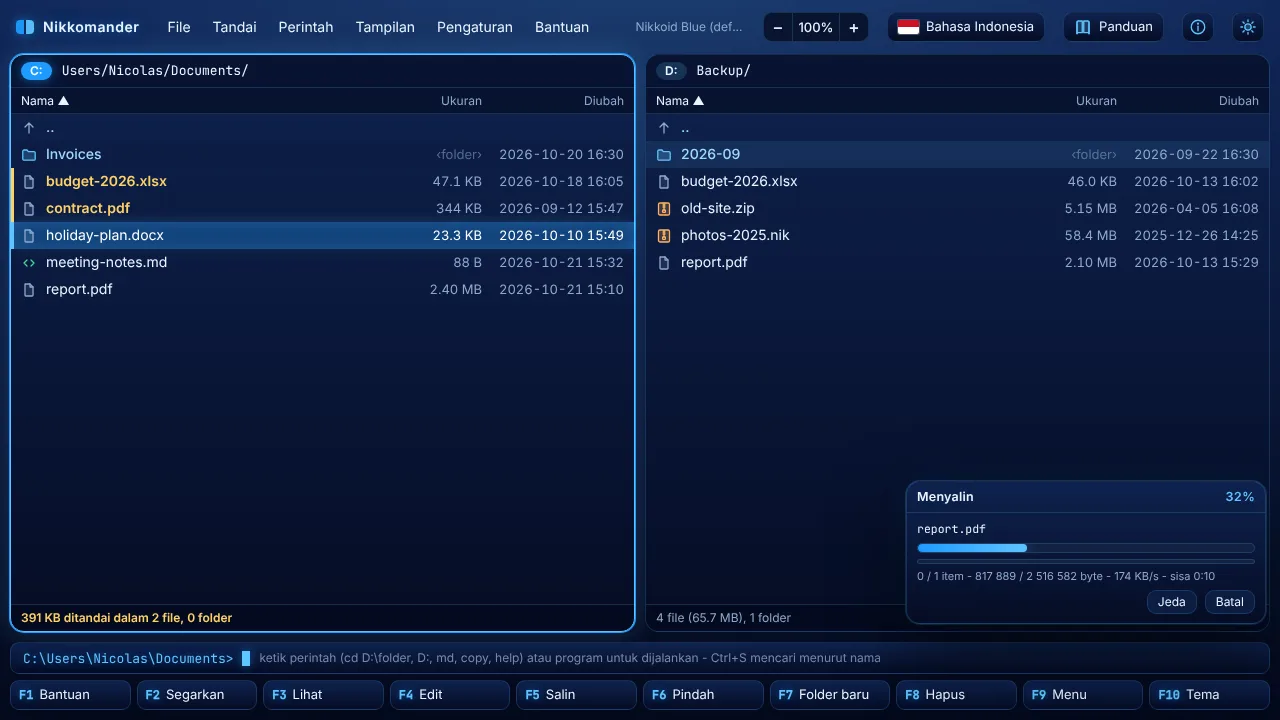
Task: Open the Bahasa Indonesia language dropdown
Action: point(966,27)
